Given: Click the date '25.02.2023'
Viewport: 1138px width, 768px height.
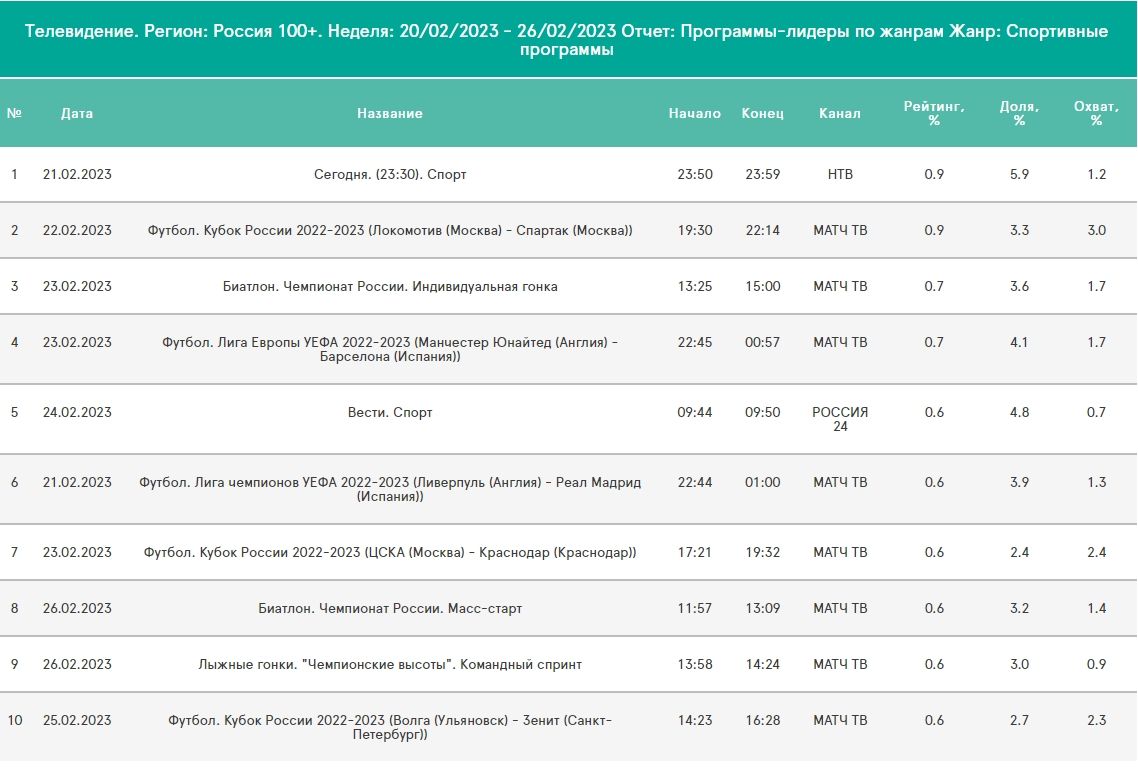Looking at the screenshot, I should tap(77, 720).
